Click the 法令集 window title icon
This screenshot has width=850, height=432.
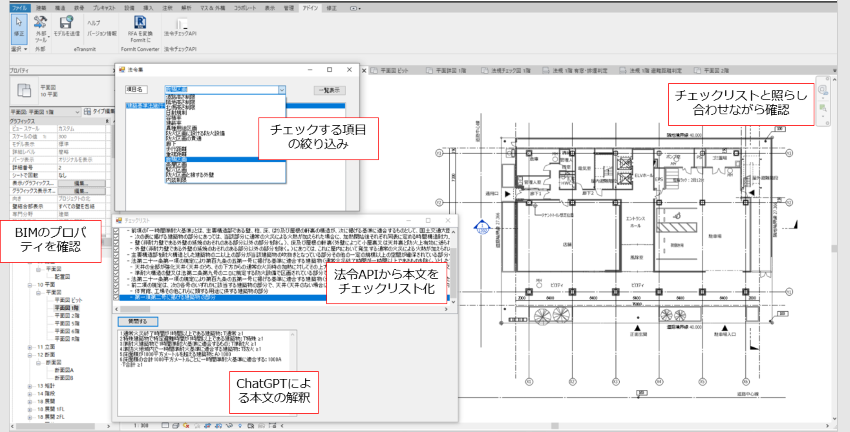tap(122, 70)
